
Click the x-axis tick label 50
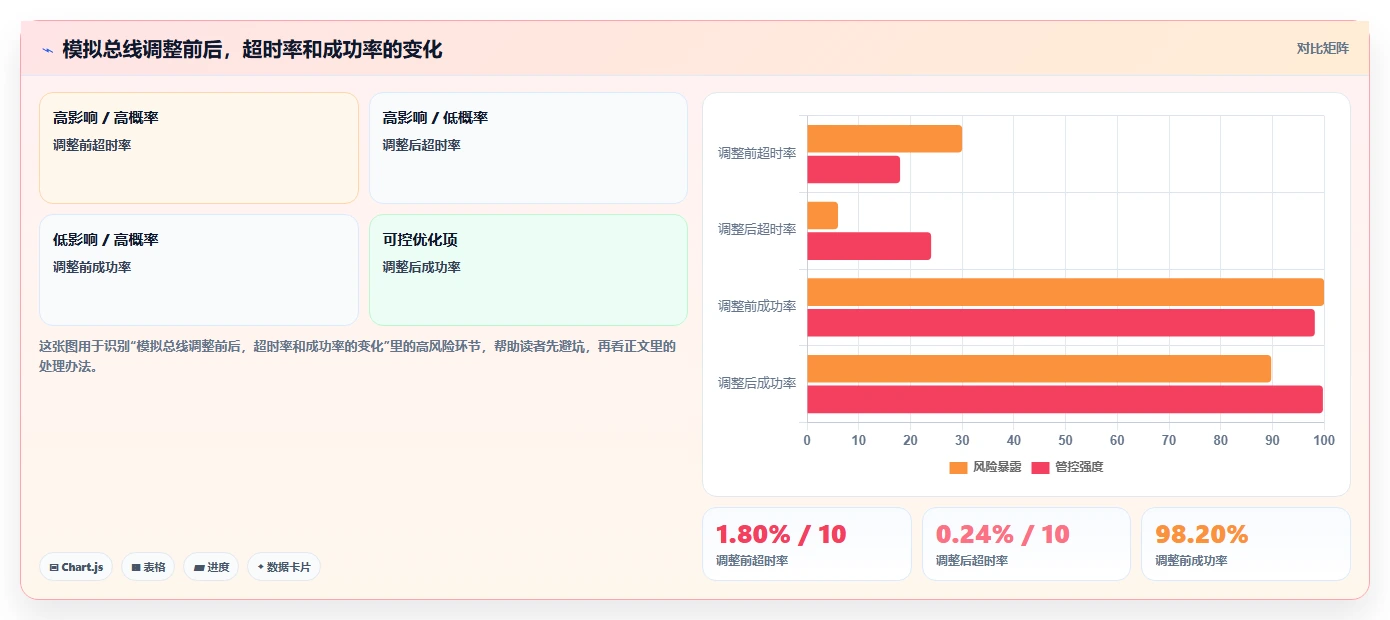(1065, 441)
